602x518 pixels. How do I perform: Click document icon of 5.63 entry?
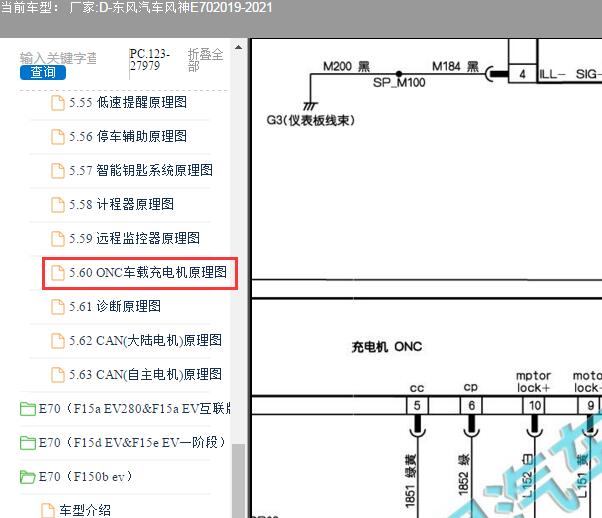point(58,375)
